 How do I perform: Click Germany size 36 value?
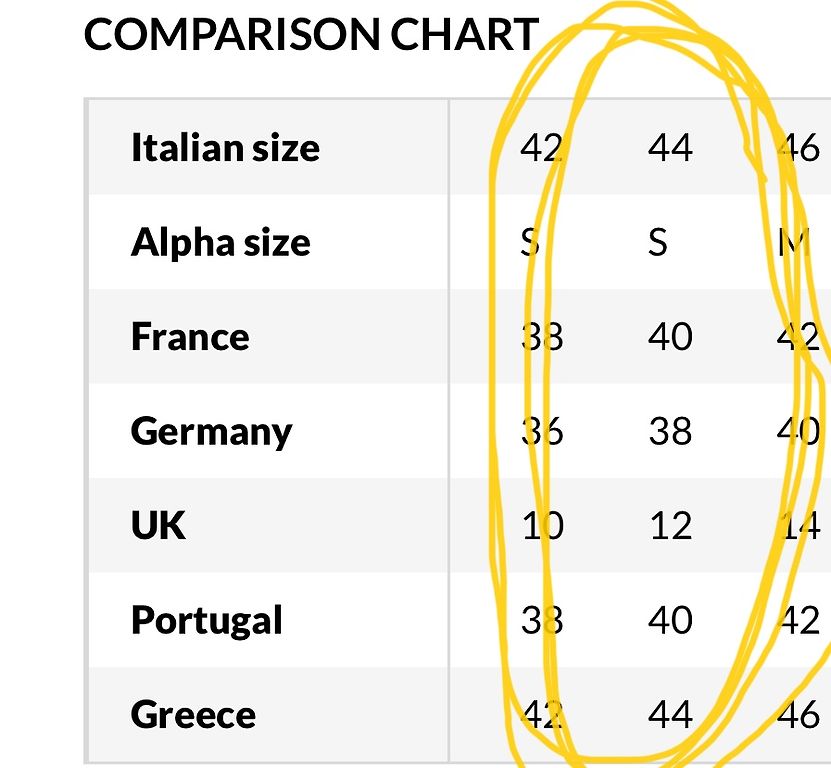coord(542,431)
